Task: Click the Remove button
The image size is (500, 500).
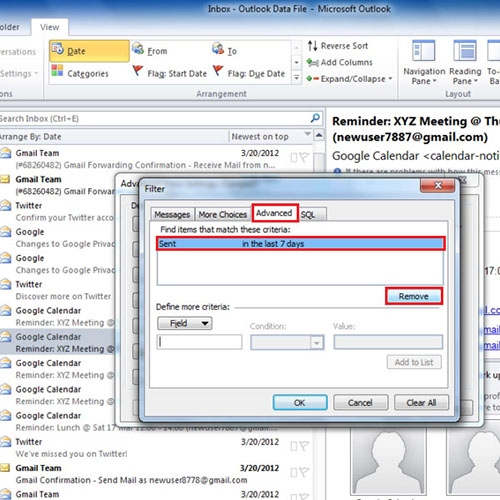Action: pyautogui.click(x=414, y=296)
